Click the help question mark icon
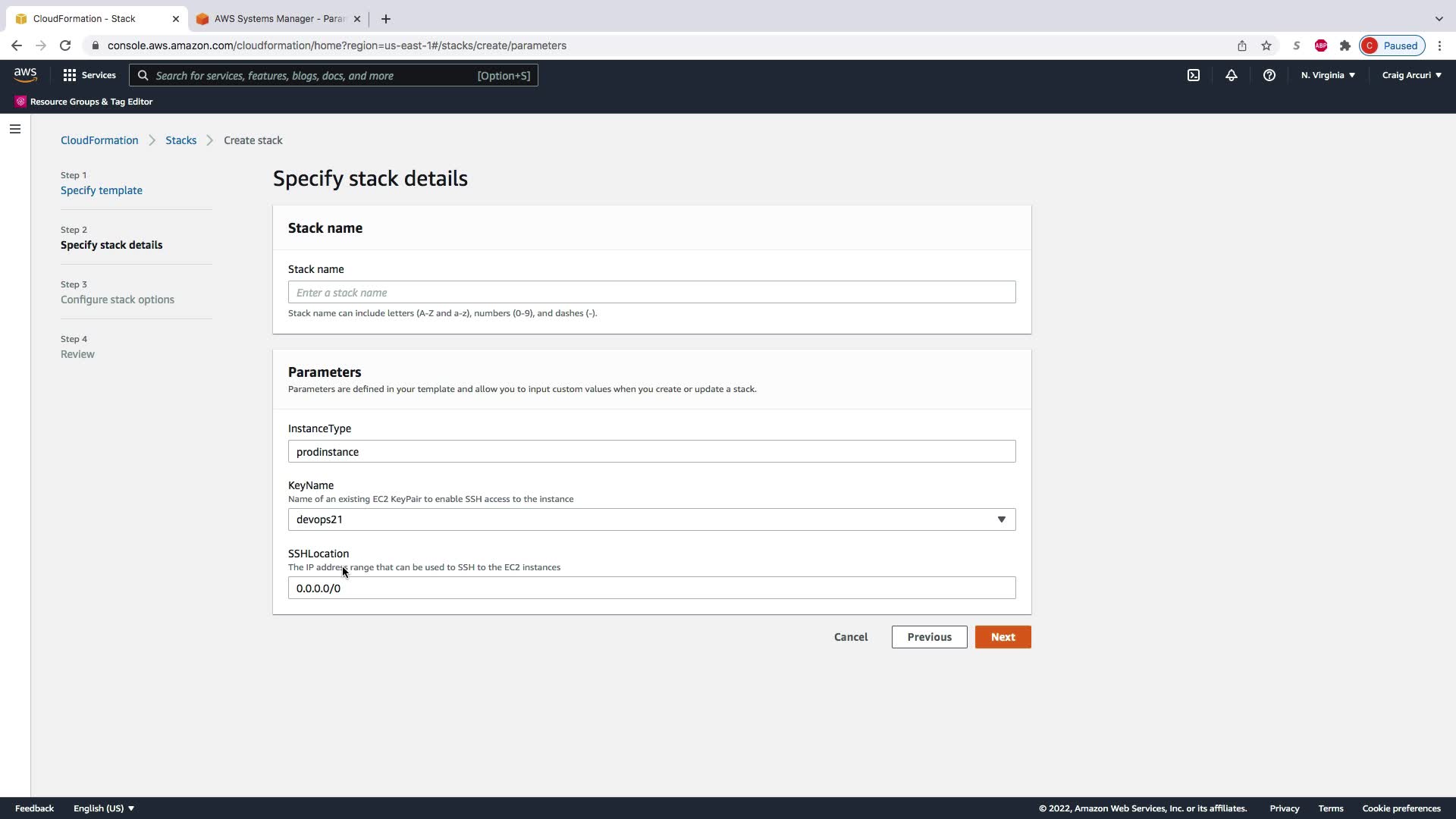Screen dimensions: 1456x819 pos(1269,75)
